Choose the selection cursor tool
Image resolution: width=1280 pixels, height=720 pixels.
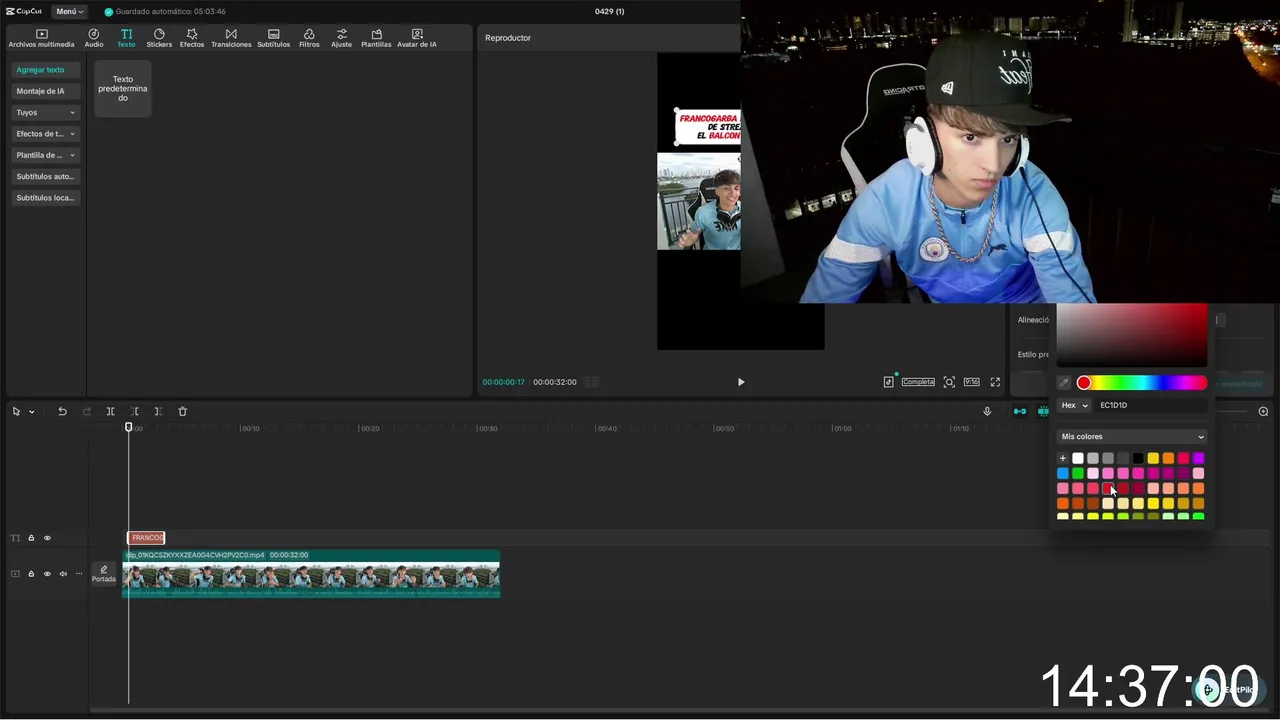[16, 412]
